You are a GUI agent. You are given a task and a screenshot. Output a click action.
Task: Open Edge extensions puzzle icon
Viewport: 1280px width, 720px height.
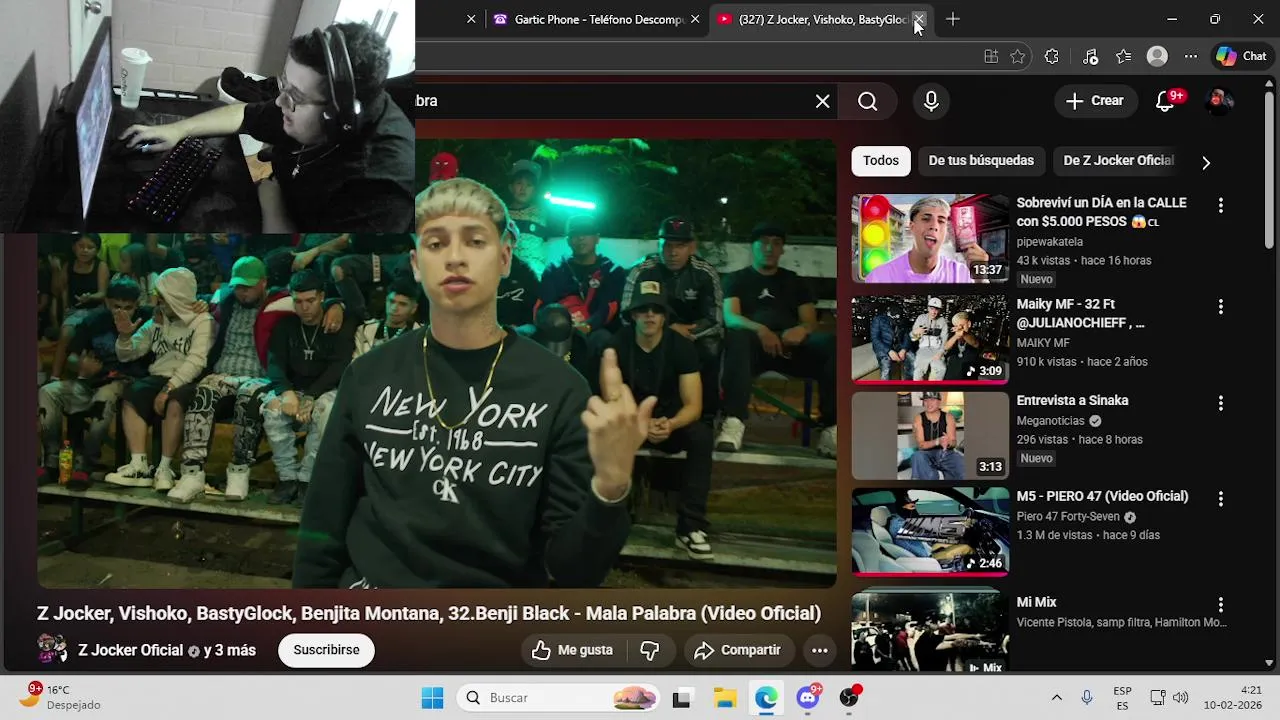(x=1051, y=57)
